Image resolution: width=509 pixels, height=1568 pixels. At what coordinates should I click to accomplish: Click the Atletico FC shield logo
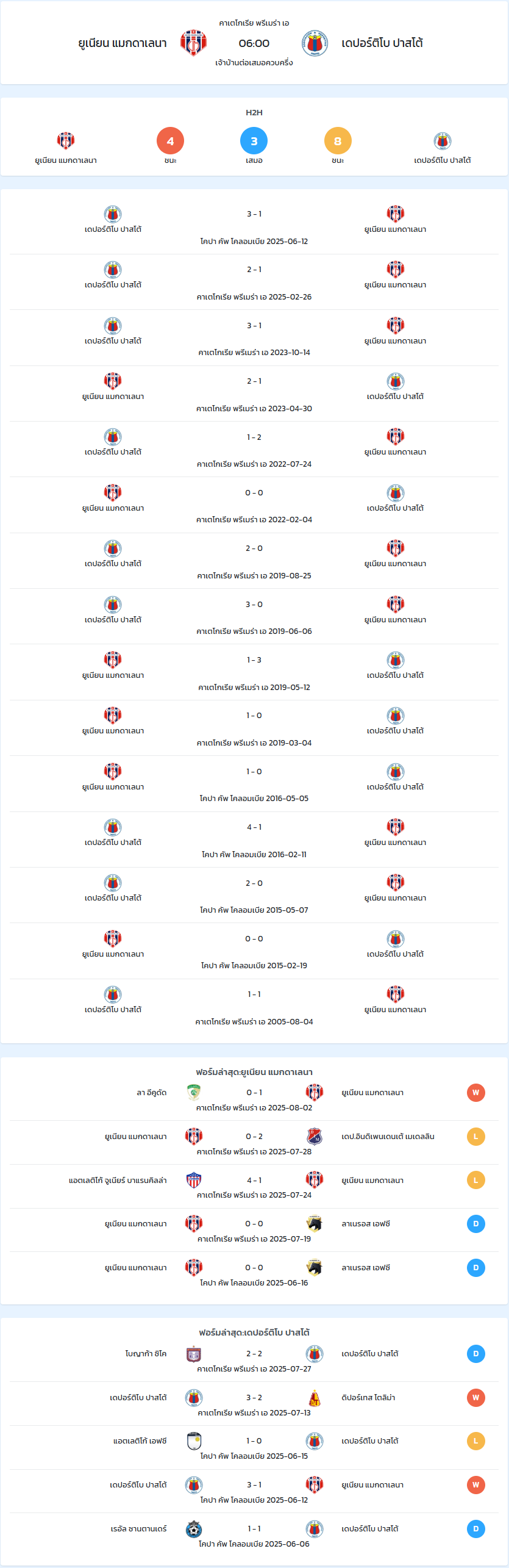[x=194, y=1440]
